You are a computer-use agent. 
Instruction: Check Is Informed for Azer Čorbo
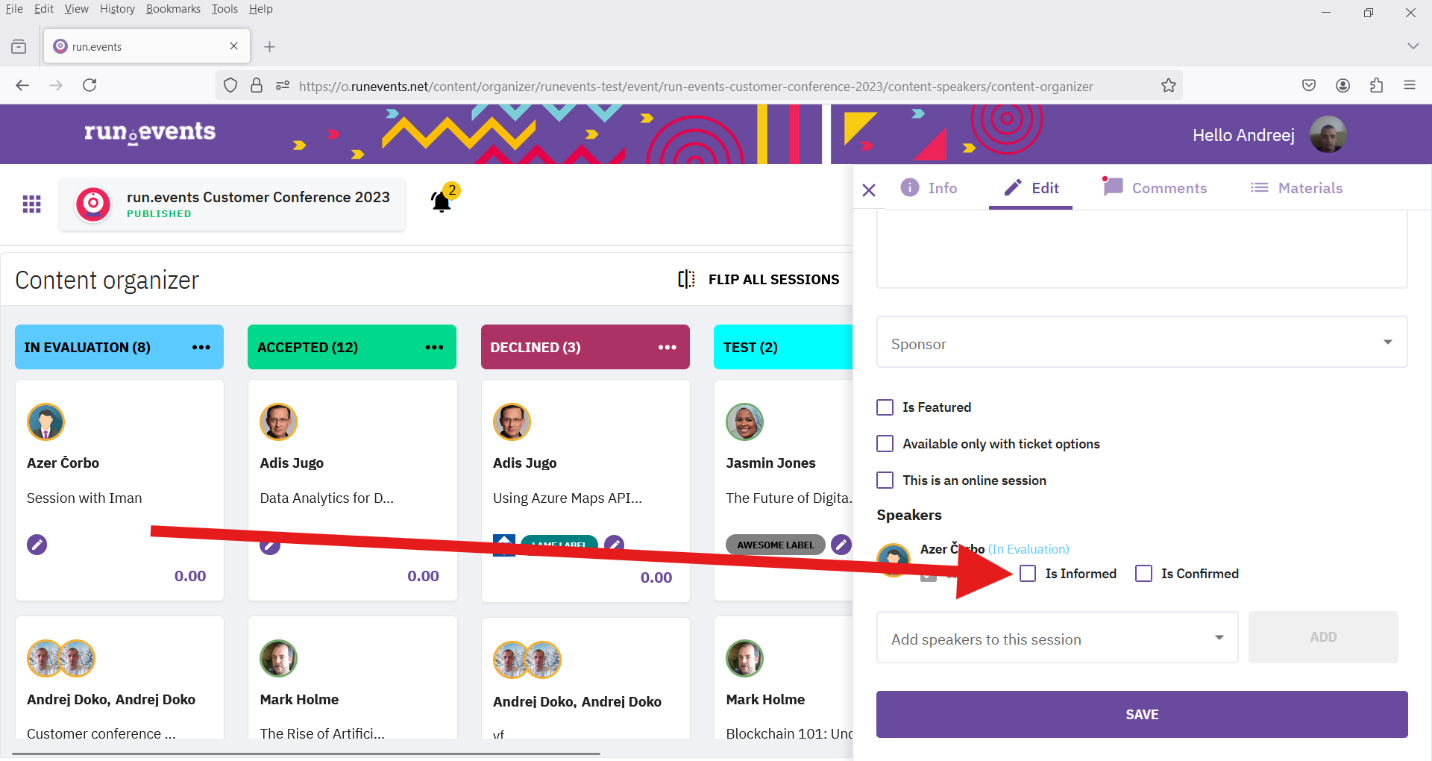(1028, 573)
